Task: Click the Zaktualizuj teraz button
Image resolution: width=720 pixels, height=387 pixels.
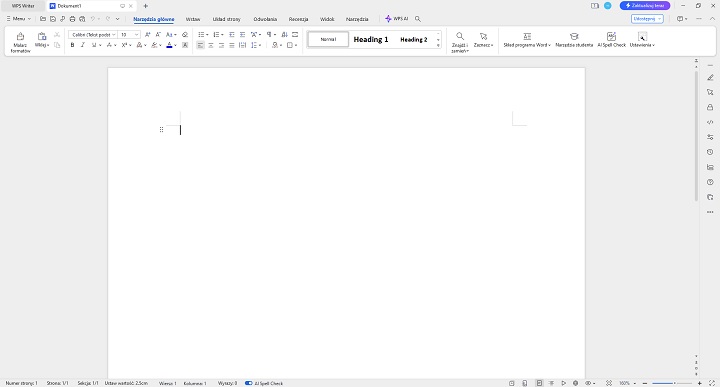Action: [645, 6]
